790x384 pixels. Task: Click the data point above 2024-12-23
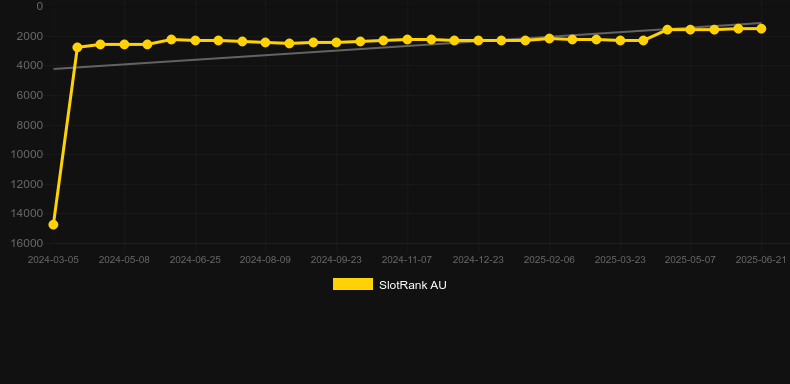point(478,40)
